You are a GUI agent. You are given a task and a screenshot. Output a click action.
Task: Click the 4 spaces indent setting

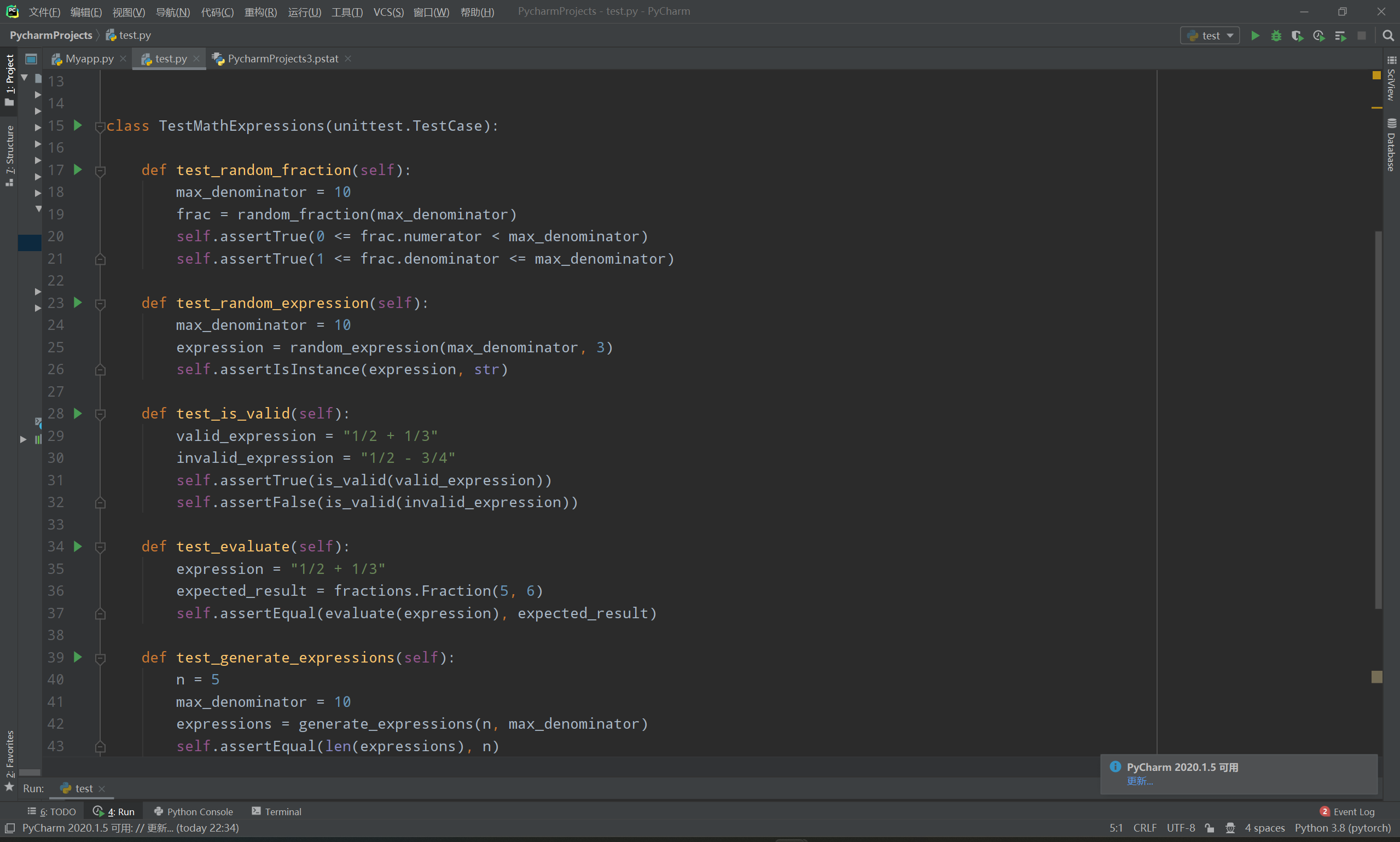point(1264,828)
